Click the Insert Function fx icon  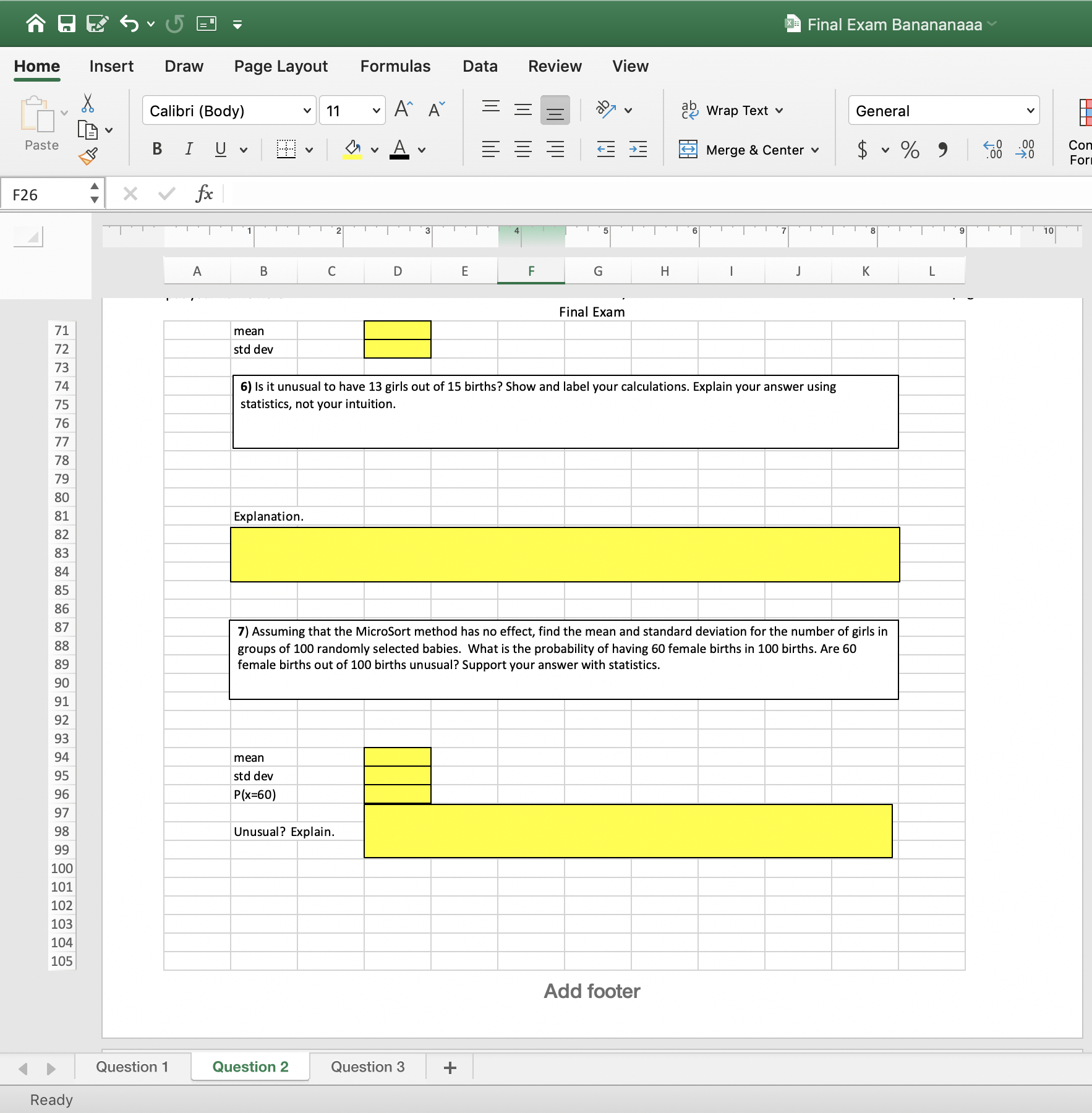coord(203,194)
